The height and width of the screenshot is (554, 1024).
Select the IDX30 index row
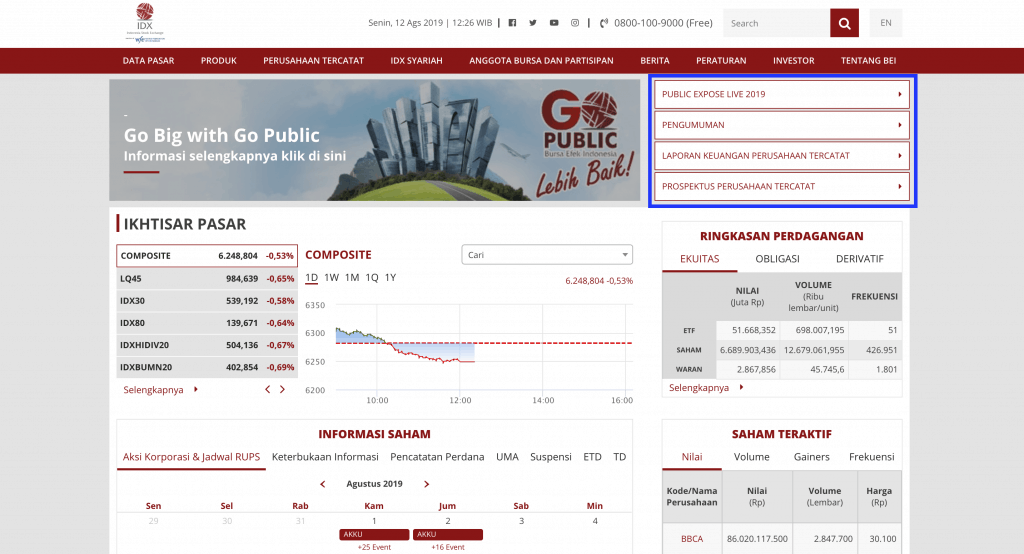click(207, 301)
